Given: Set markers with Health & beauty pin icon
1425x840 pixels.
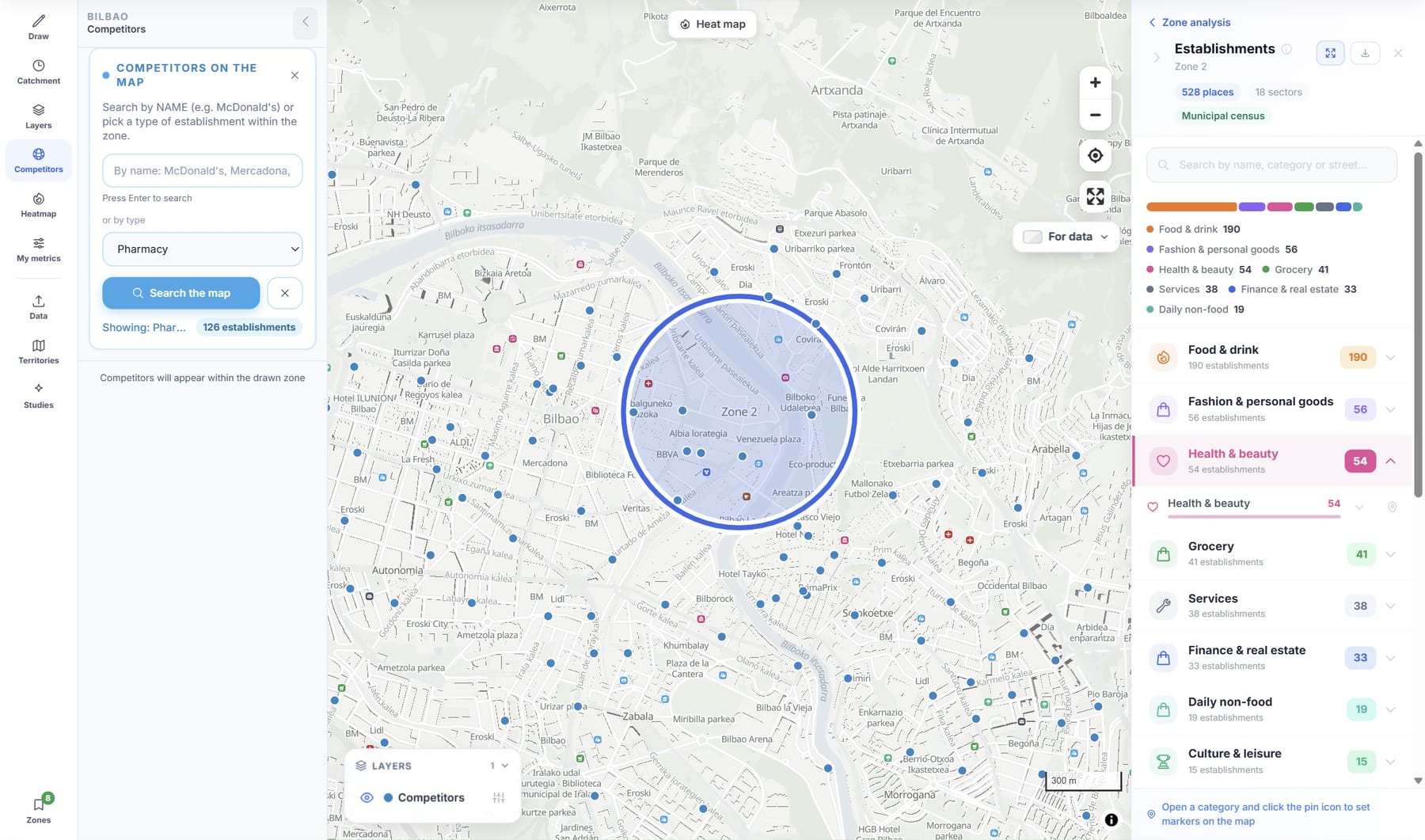Looking at the screenshot, I should coord(1392,507).
